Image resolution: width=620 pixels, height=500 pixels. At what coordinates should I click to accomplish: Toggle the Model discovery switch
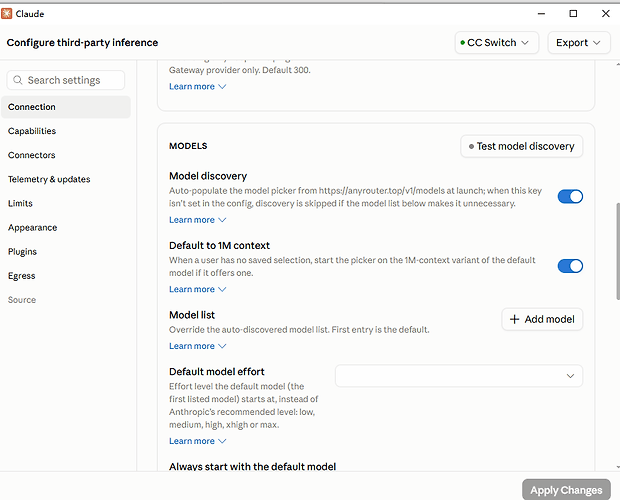pos(570,196)
